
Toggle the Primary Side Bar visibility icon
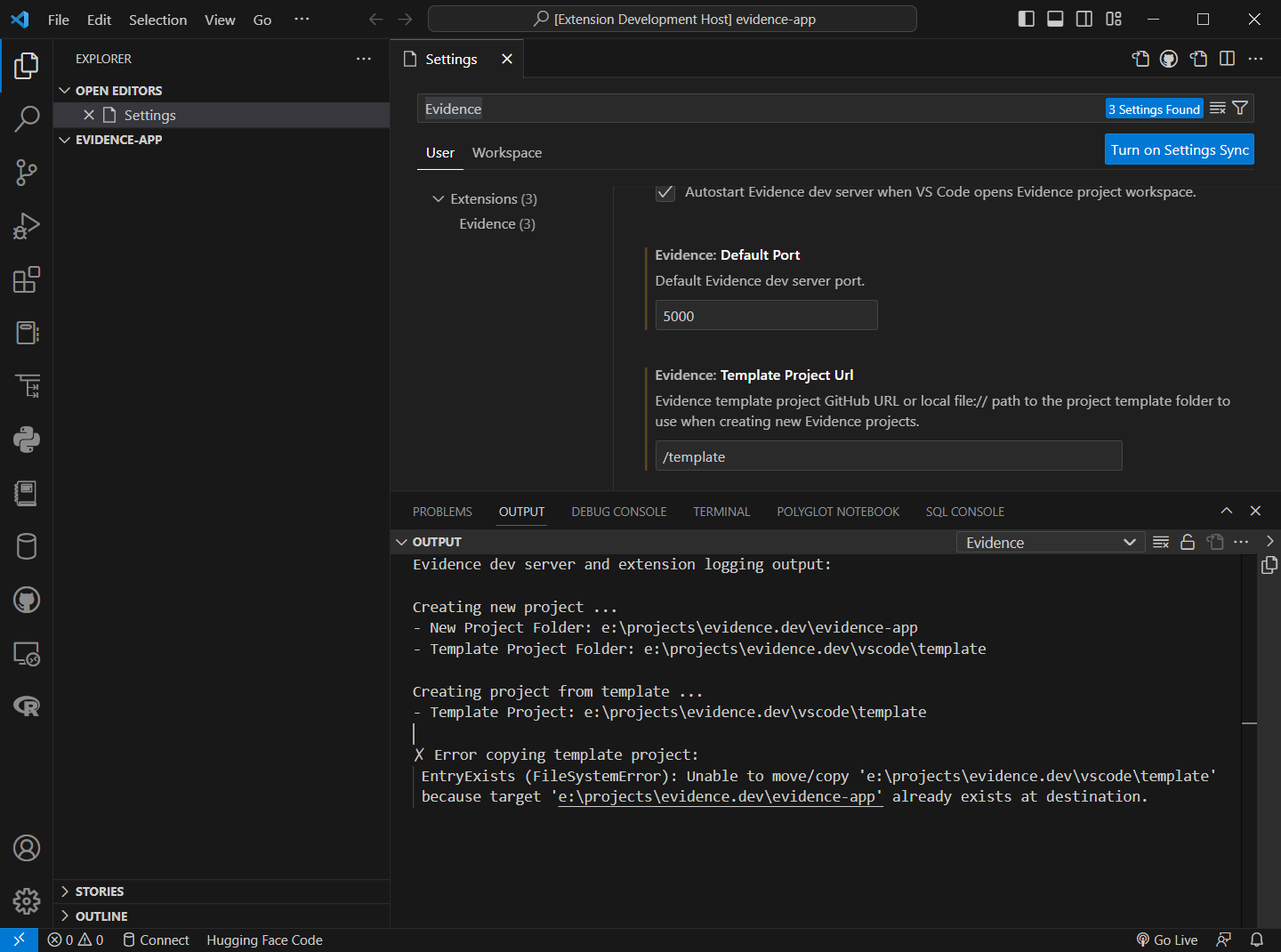tap(1026, 19)
